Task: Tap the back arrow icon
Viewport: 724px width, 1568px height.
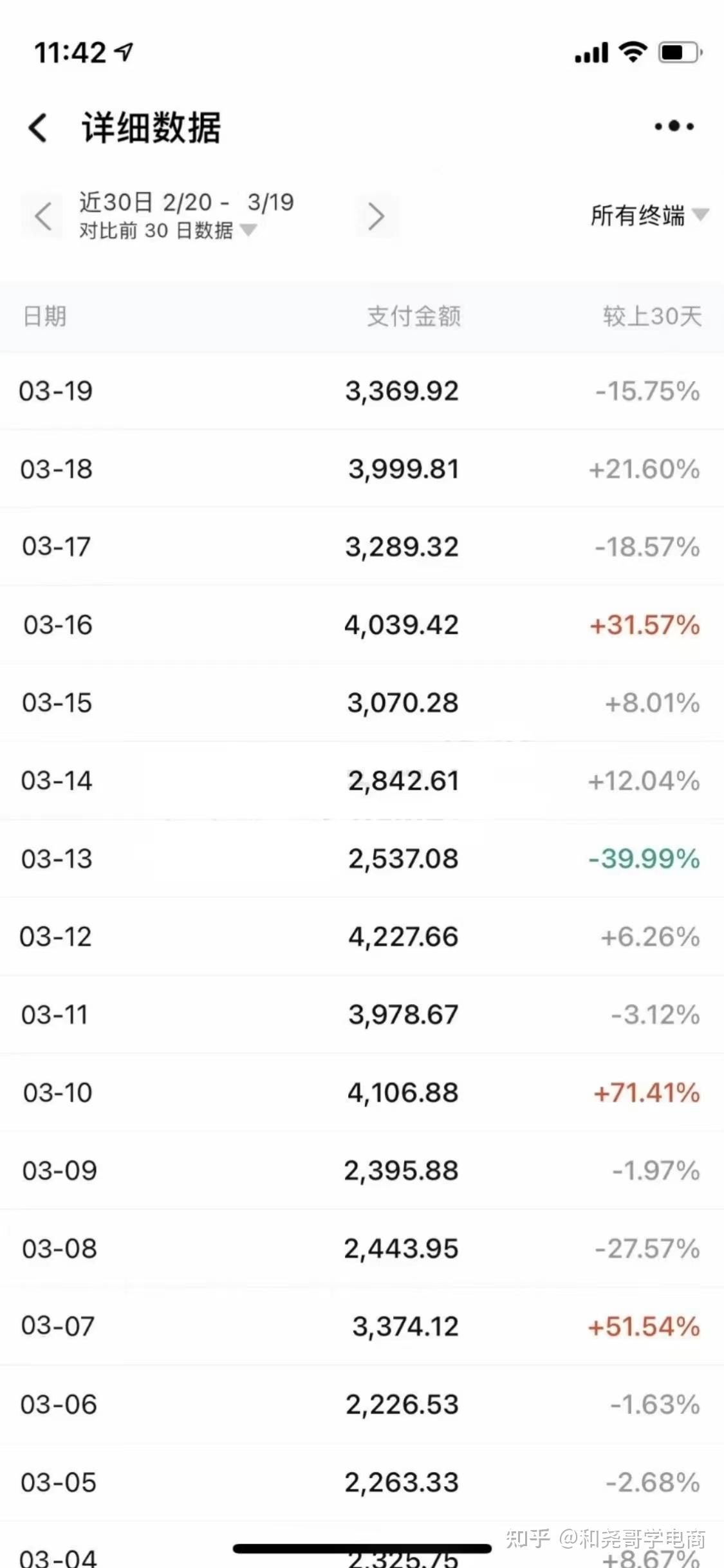Action: (39, 127)
